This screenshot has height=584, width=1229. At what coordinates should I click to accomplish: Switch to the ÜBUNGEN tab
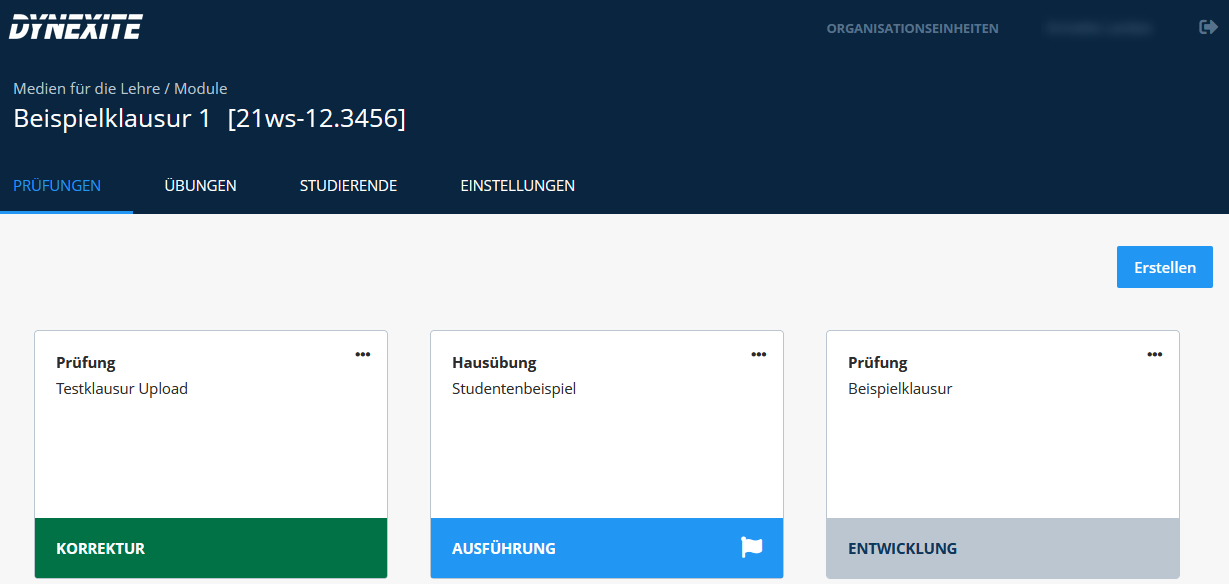[200, 185]
